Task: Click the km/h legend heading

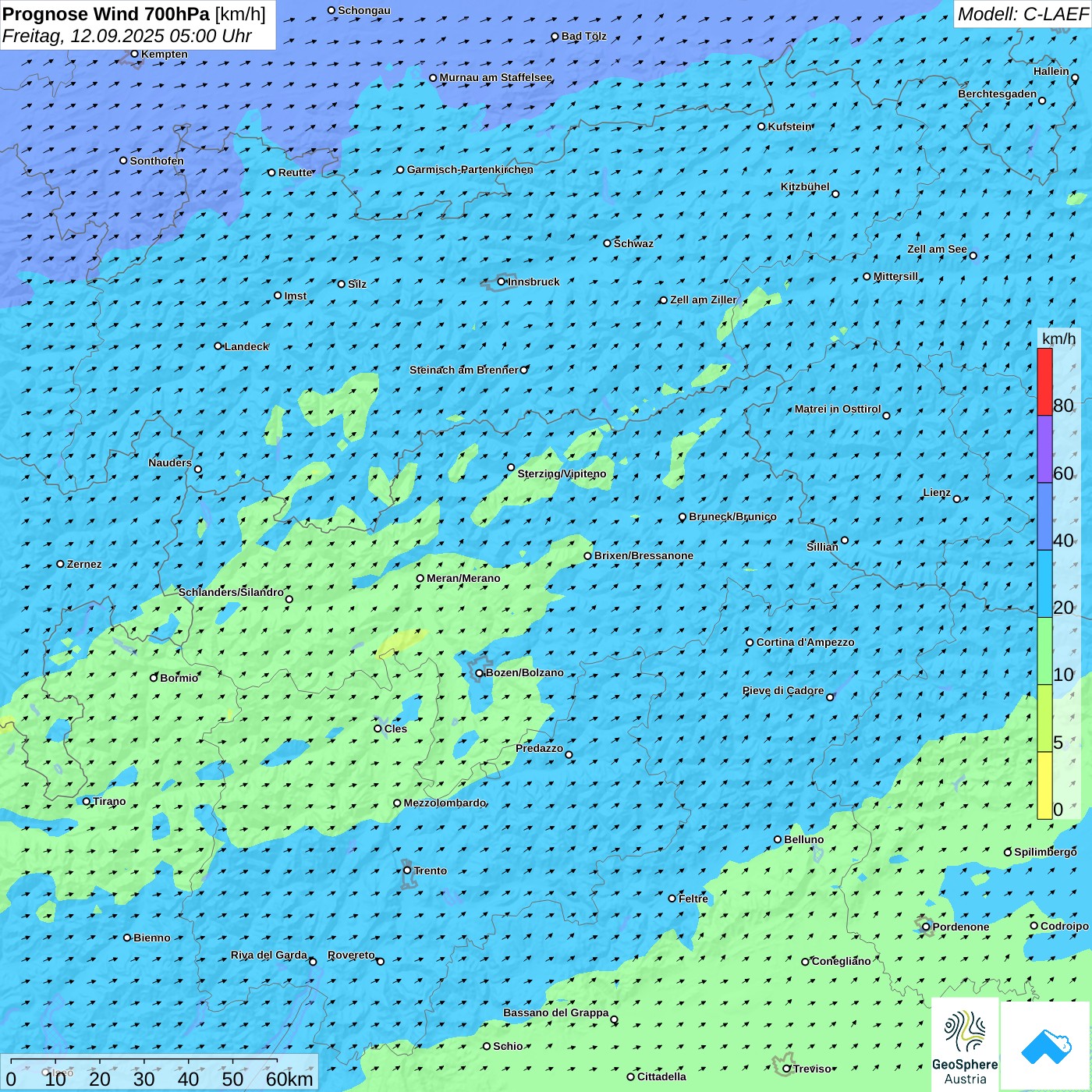Action: pyautogui.click(x=1058, y=338)
